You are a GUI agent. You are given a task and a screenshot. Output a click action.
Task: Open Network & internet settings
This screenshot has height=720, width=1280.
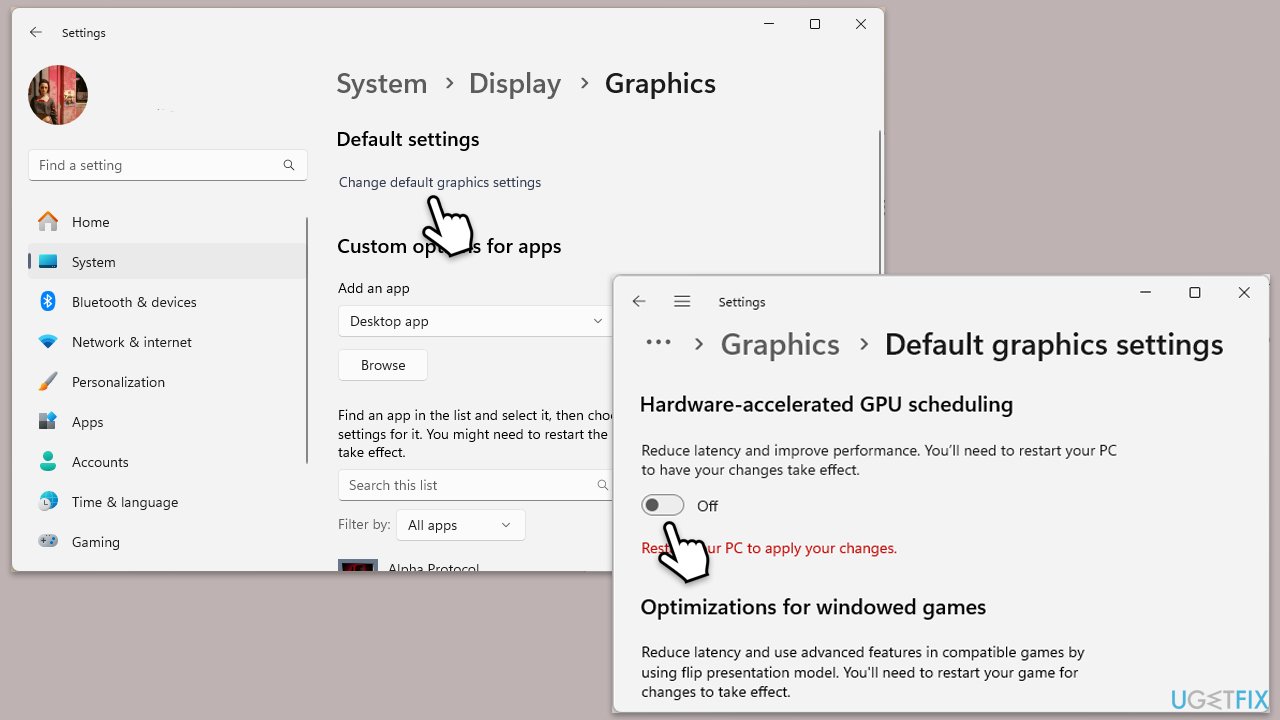(168, 342)
